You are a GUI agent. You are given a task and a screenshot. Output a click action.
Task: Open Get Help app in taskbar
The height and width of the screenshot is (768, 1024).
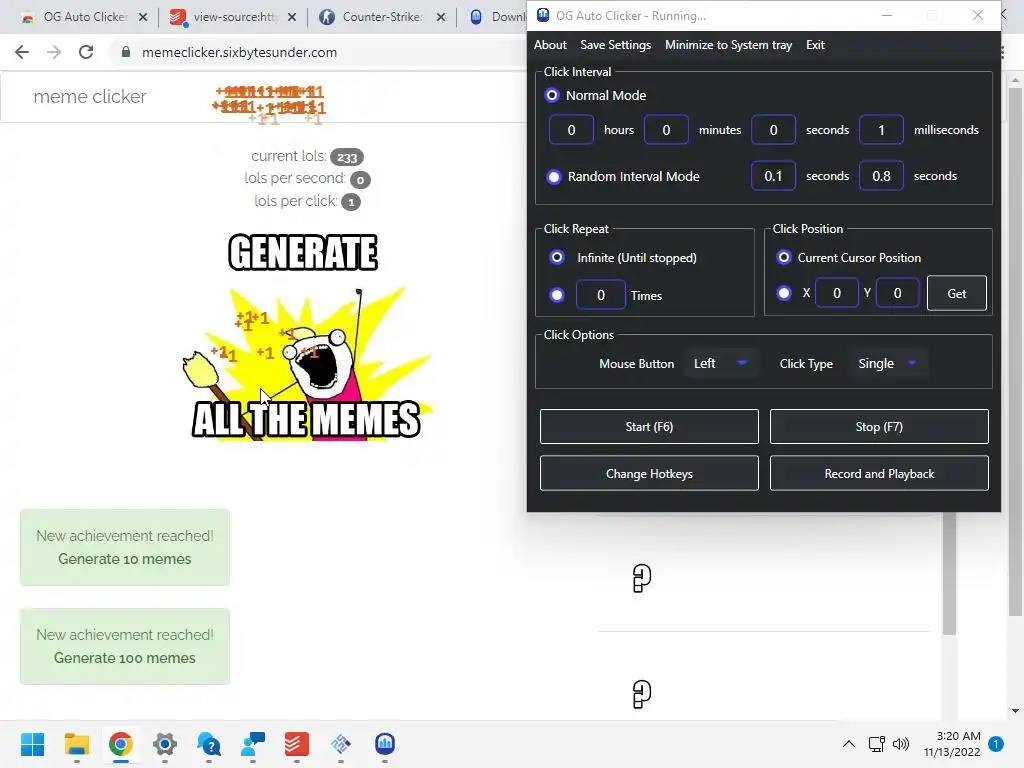209,744
